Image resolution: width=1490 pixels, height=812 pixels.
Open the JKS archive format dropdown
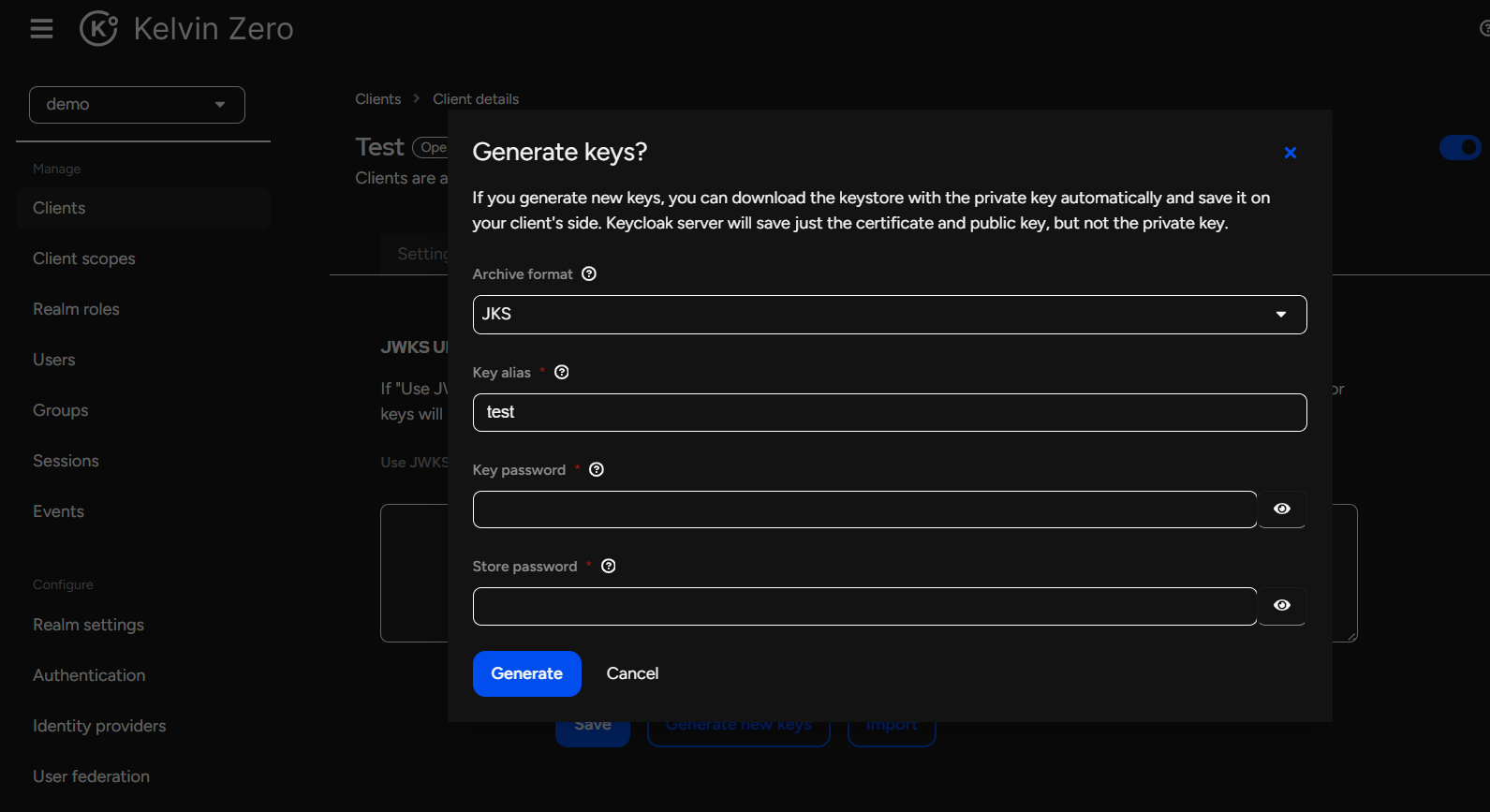(x=890, y=315)
